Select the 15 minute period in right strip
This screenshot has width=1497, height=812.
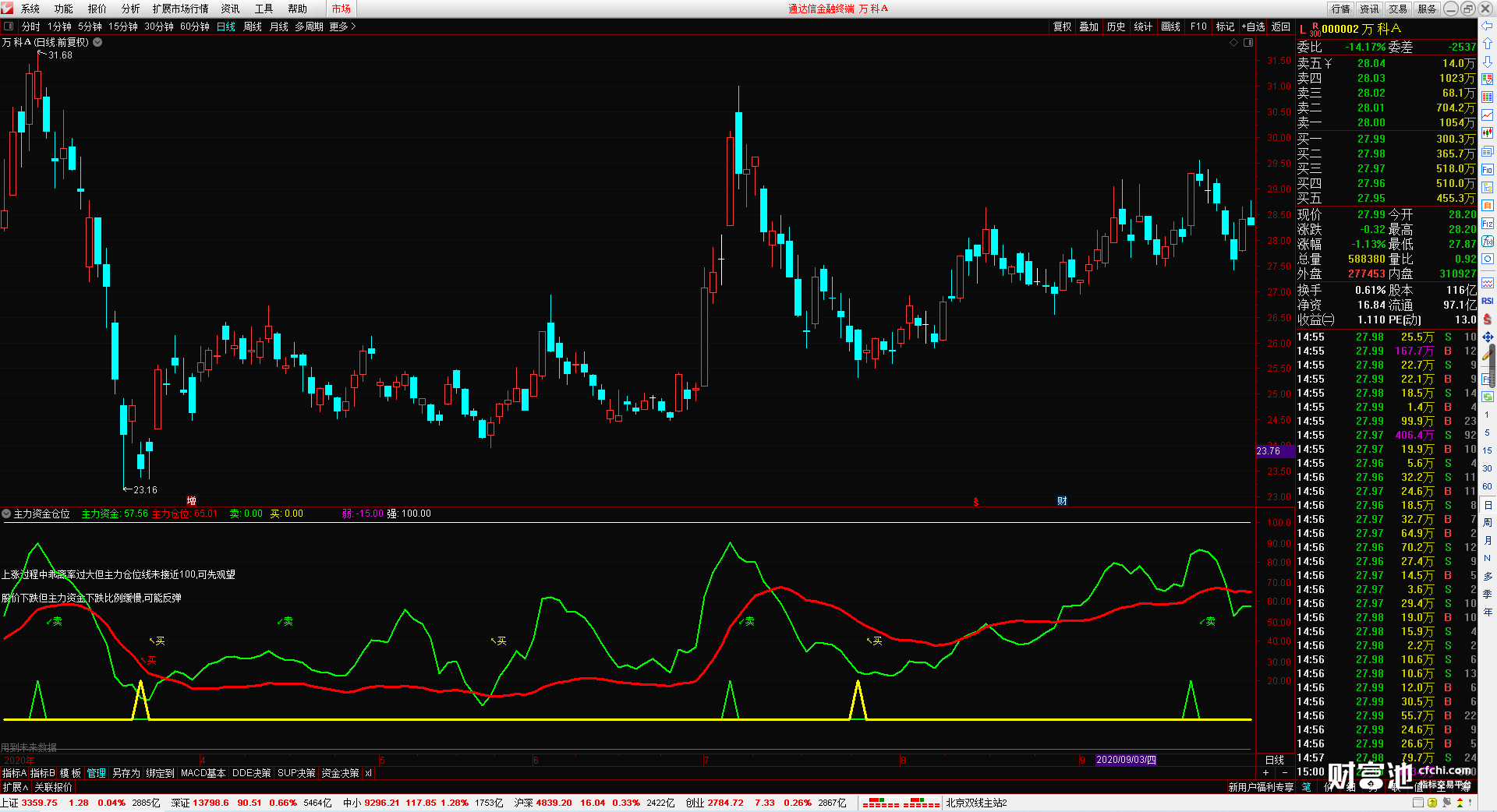click(1487, 450)
